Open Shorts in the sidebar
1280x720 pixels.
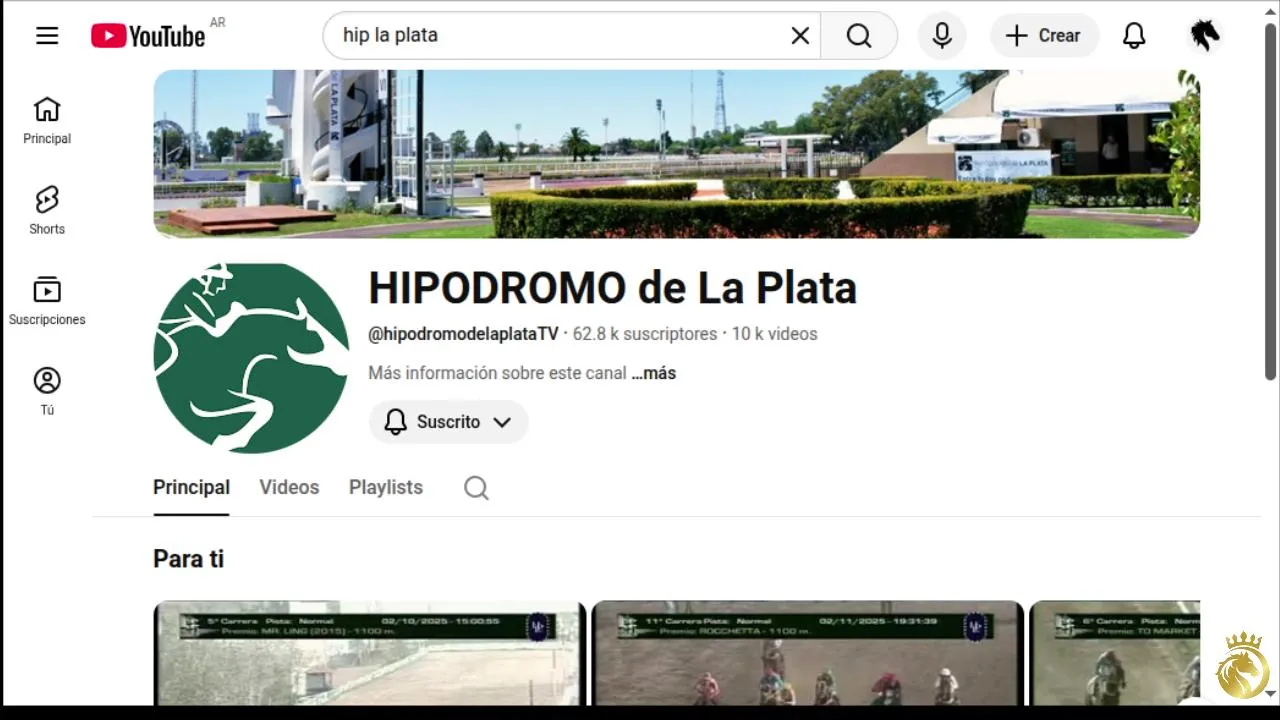click(47, 211)
